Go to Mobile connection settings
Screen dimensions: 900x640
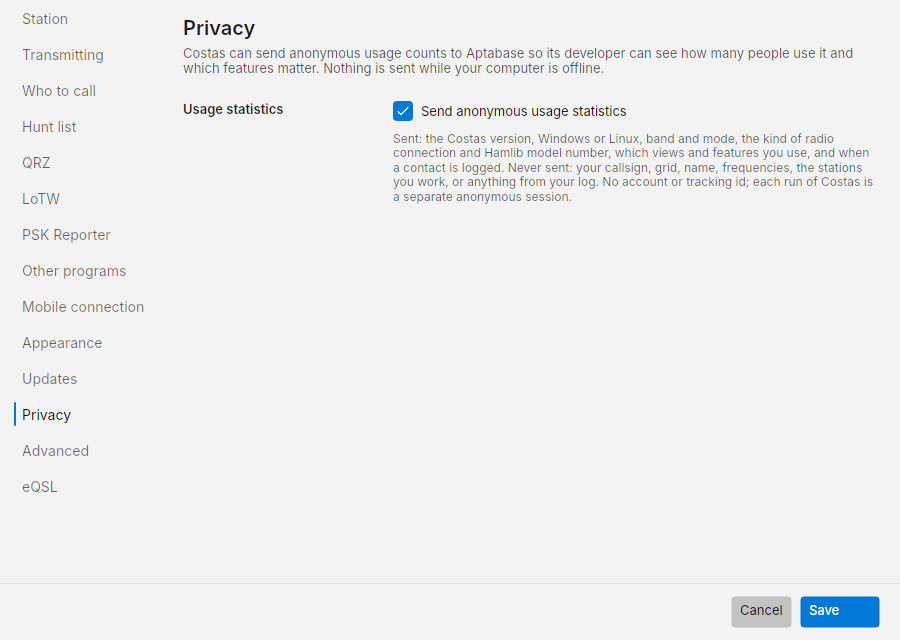point(83,307)
